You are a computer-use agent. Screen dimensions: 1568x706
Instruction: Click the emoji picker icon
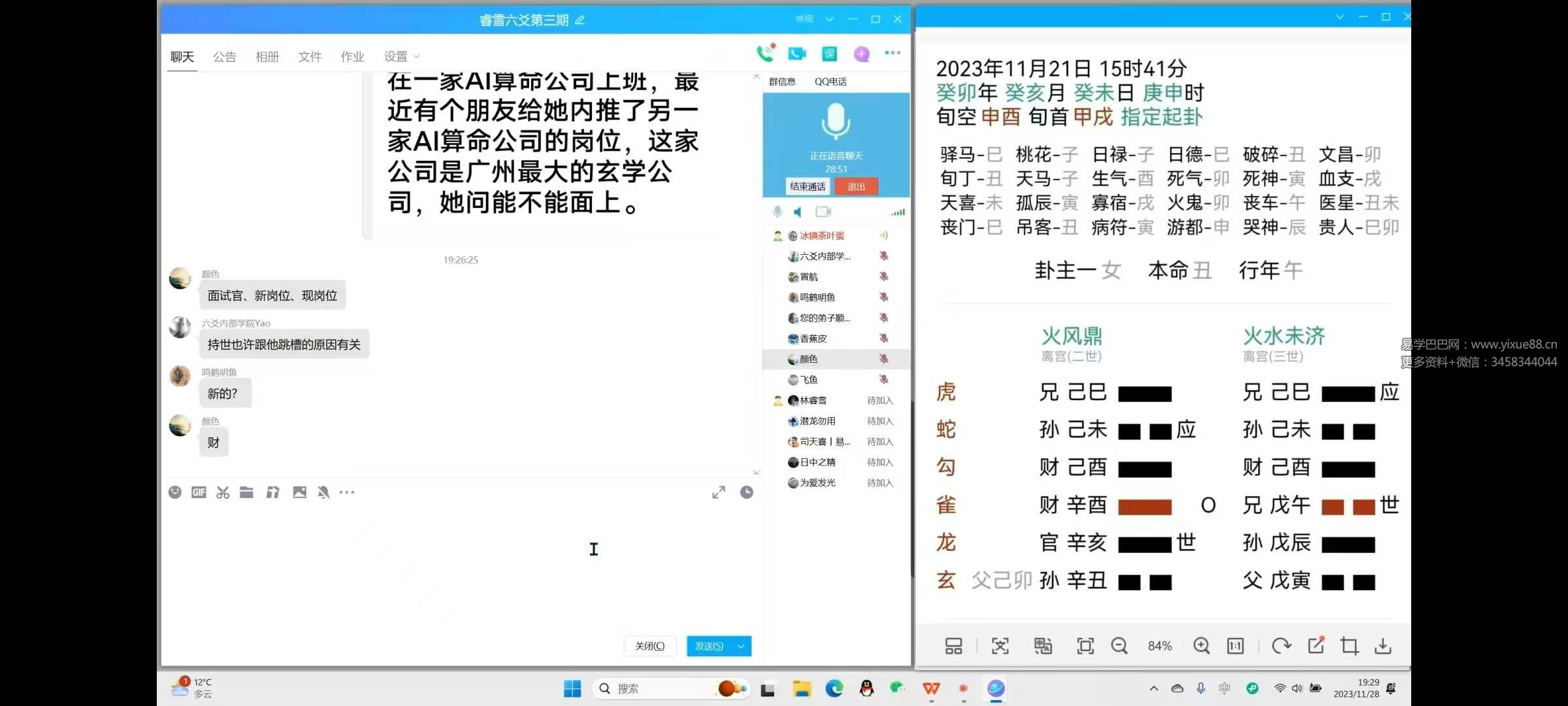click(175, 492)
